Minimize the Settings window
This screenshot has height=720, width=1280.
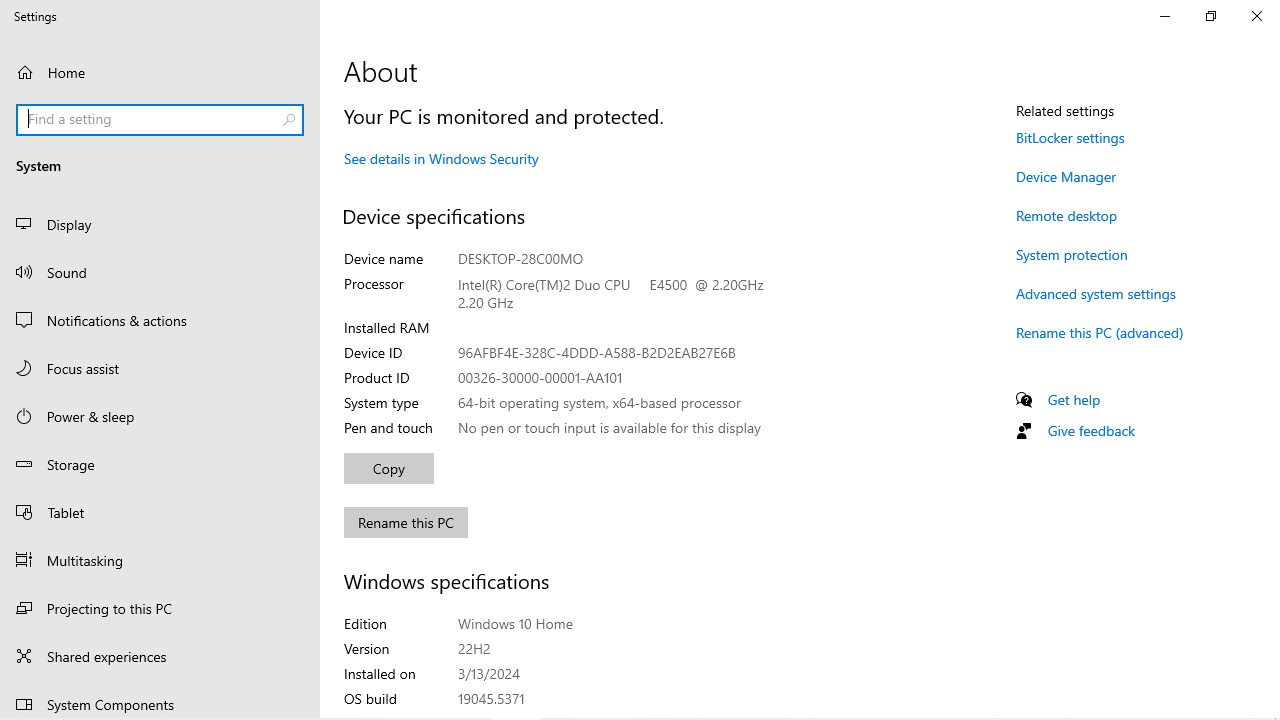[x=1165, y=16]
